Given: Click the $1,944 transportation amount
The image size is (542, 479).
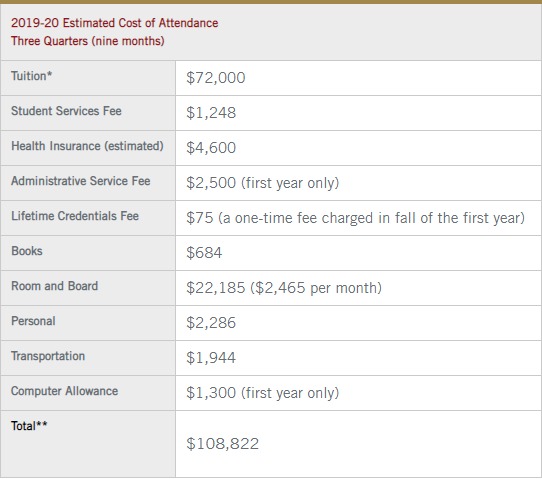Looking at the screenshot, I should coord(211,358).
